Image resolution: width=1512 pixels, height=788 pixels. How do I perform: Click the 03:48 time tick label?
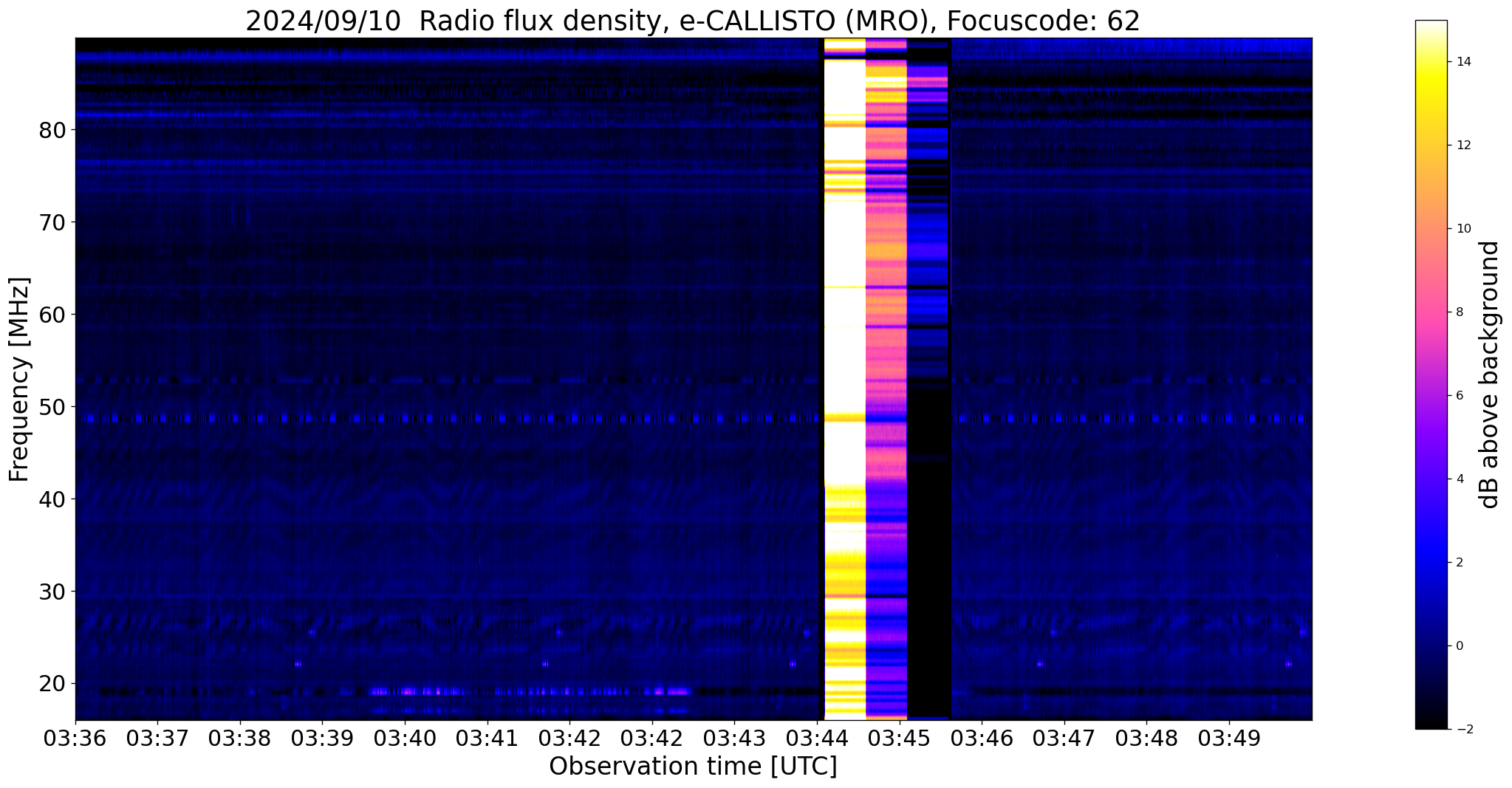(1147, 738)
